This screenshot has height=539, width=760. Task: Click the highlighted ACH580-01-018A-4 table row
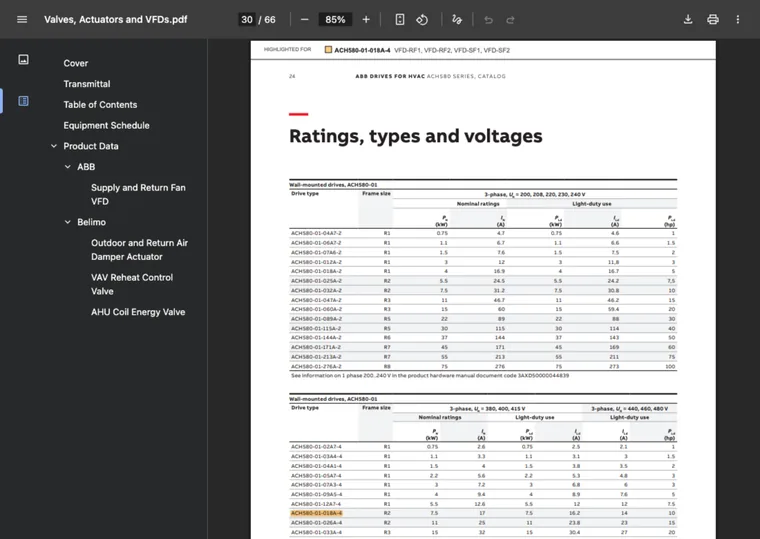tap(483, 513)
